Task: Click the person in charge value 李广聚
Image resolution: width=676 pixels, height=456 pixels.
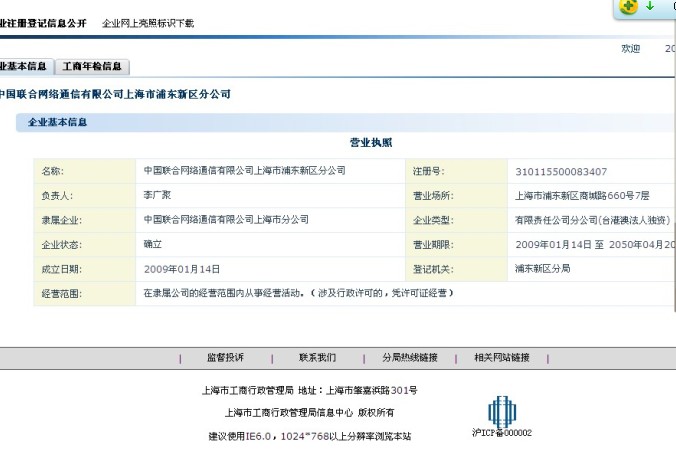Action: coord(157,195)
